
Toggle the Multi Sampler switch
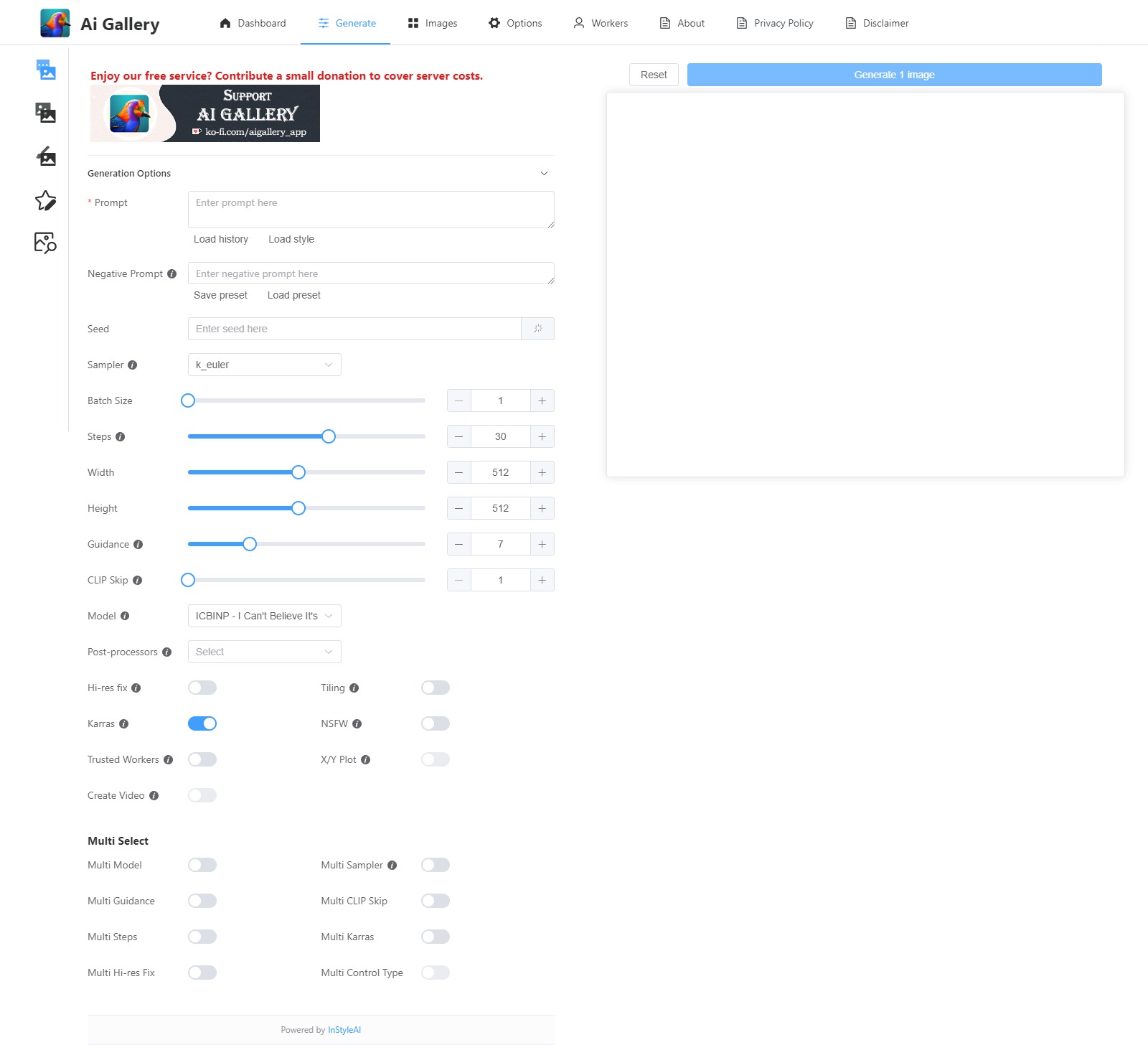(x=436, y=865)
